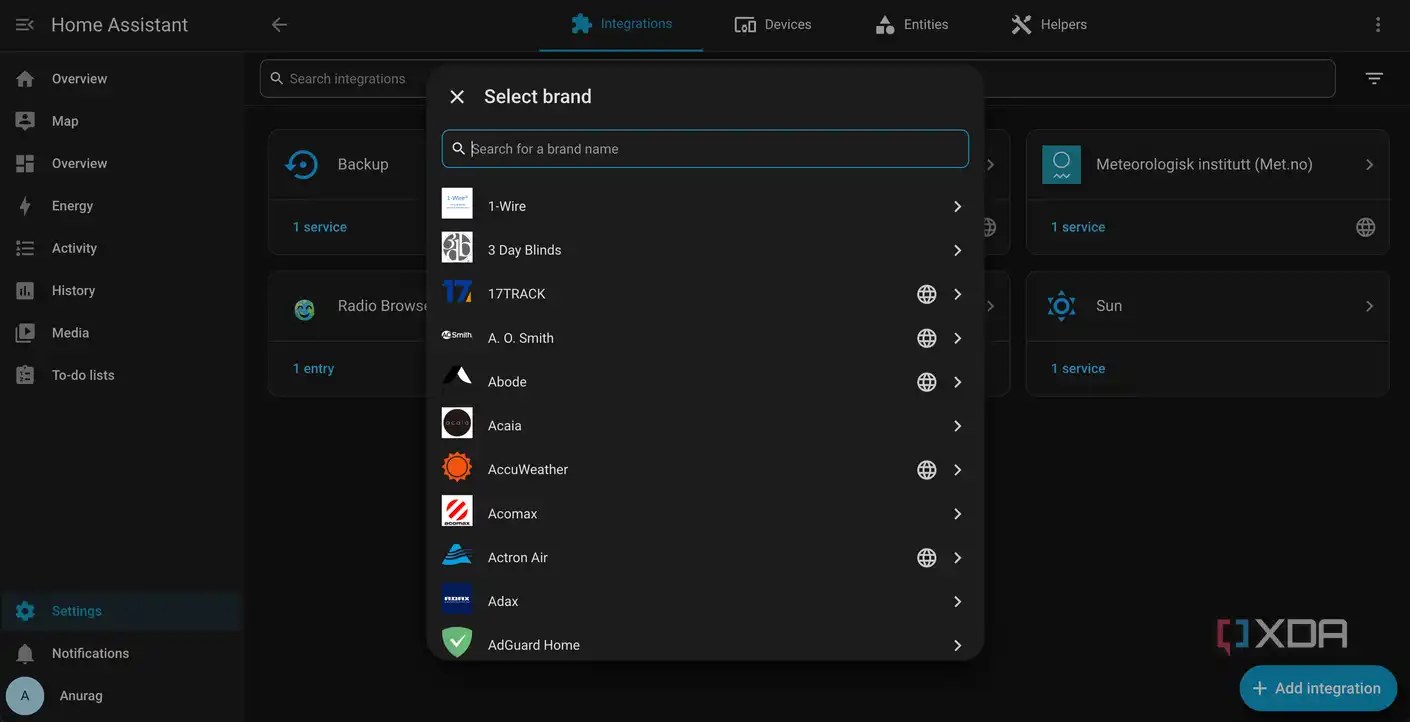Image resolution: width=1410 pixels, height=722 pixels.
Task: Open Meteorologisk institutt card chevron
Action: click(1369, 164)
